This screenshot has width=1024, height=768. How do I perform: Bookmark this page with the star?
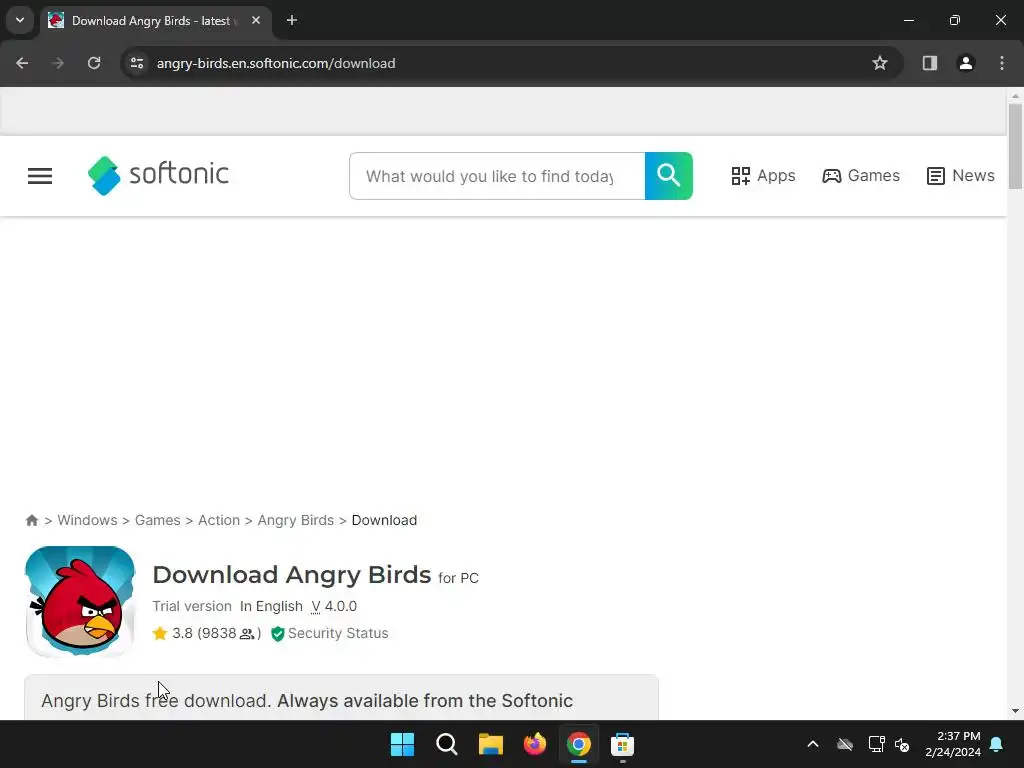pos(880,63)
